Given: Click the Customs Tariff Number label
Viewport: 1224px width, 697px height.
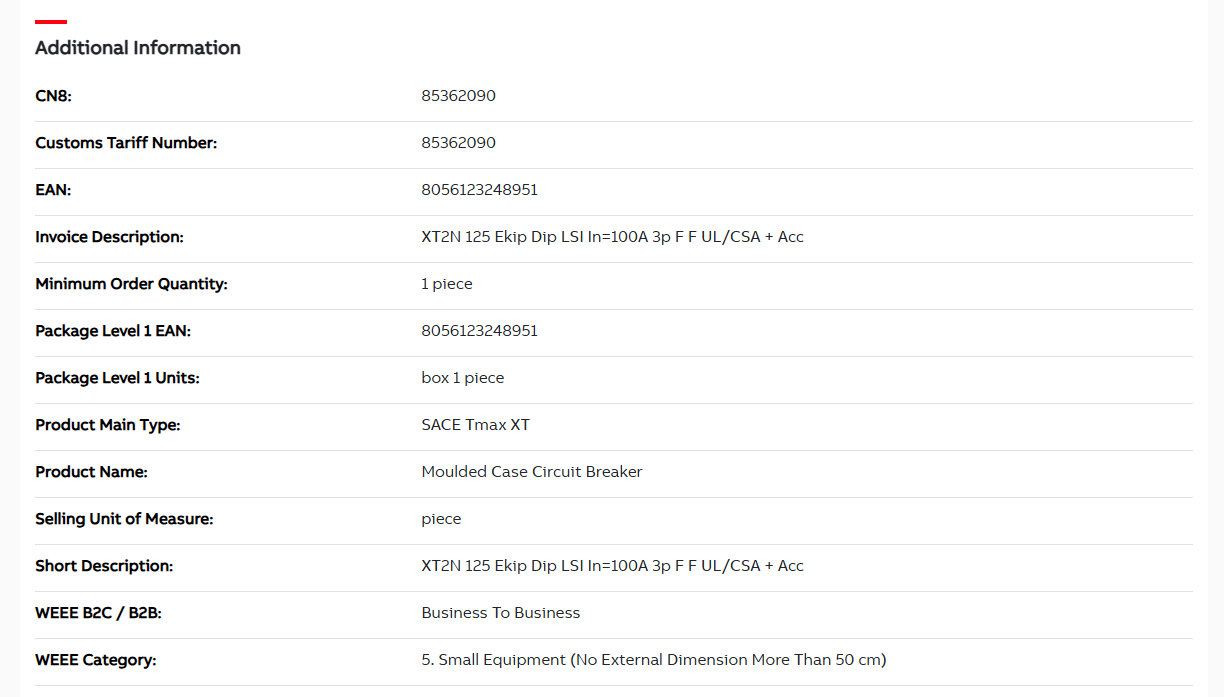Looking at the screenshot, I should 126,143.
